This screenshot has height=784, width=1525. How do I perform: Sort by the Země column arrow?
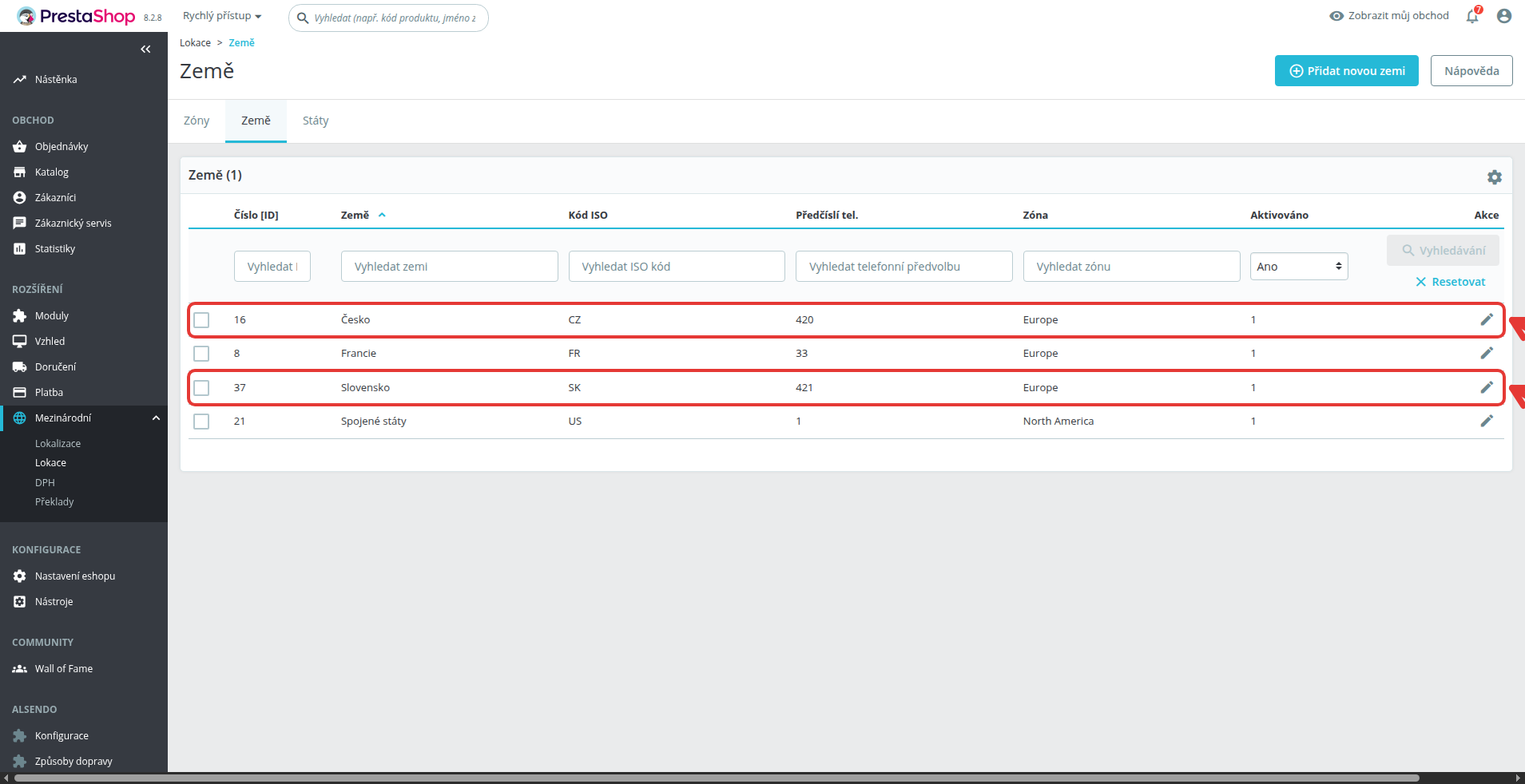(x=382, y=215)
